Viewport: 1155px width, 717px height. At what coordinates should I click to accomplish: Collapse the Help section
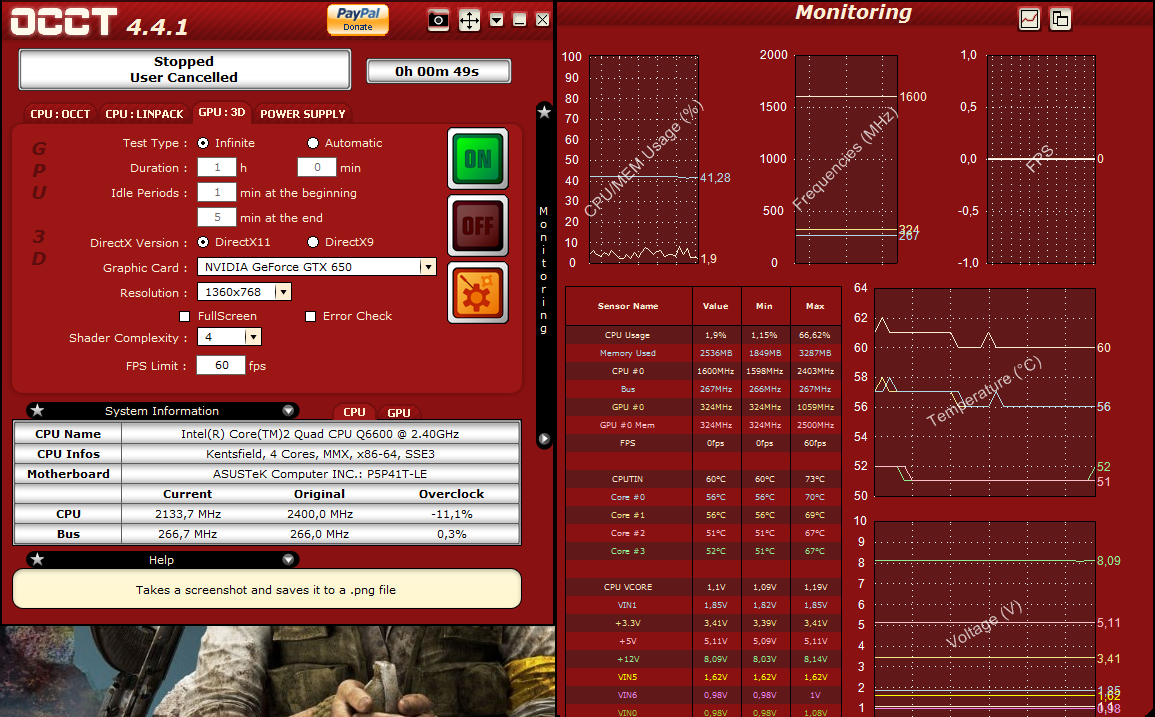click(x=288, y=559)
